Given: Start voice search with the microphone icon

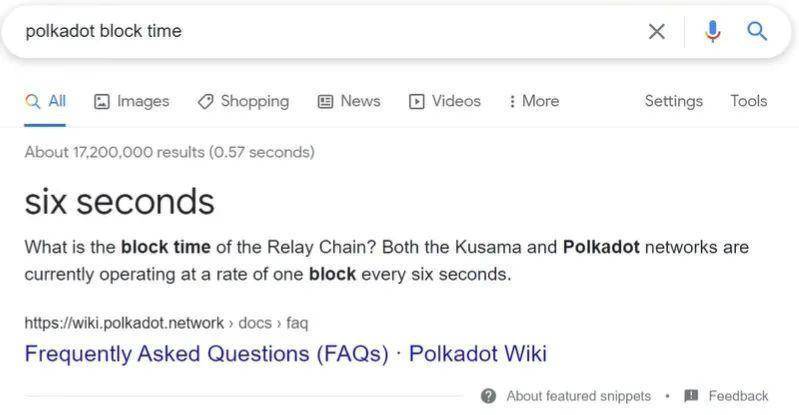Looking at the screenshot, I should (712, 32).
